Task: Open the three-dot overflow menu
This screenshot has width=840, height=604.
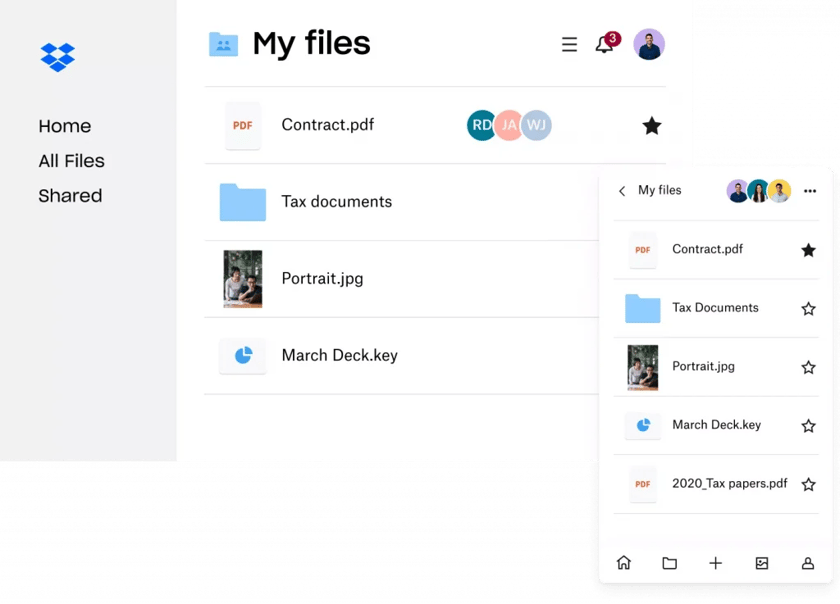Action: click(810, 190)
